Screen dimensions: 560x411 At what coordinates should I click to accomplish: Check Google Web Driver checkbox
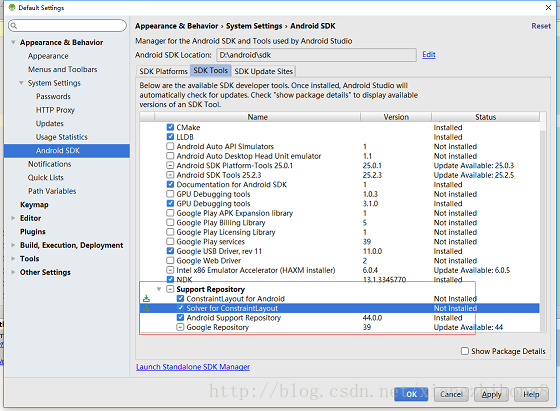coord(170,261)
